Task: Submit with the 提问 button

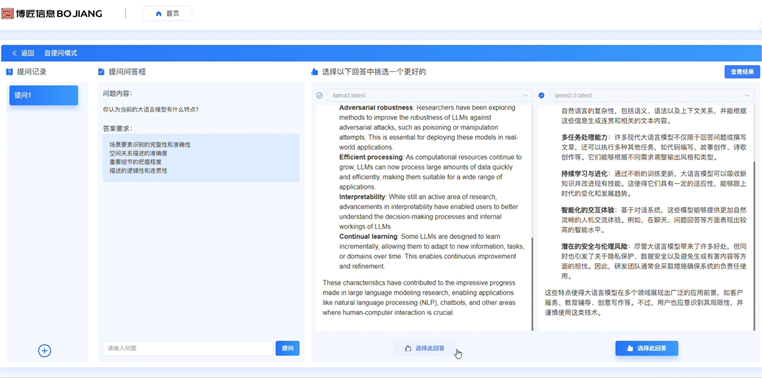Action: click(288, 348)
